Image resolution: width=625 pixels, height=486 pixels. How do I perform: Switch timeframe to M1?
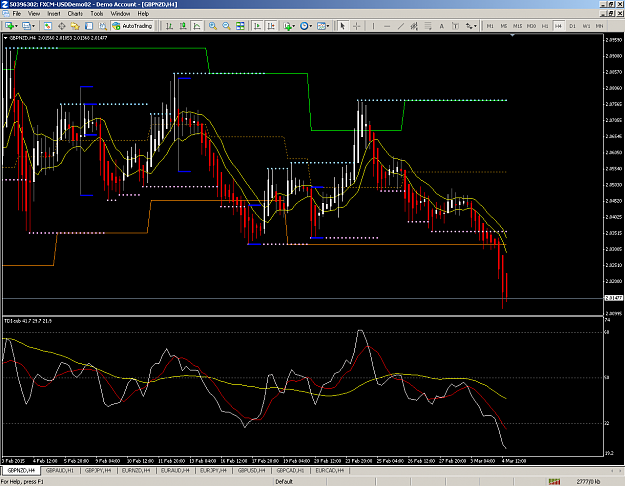point(490,26)
